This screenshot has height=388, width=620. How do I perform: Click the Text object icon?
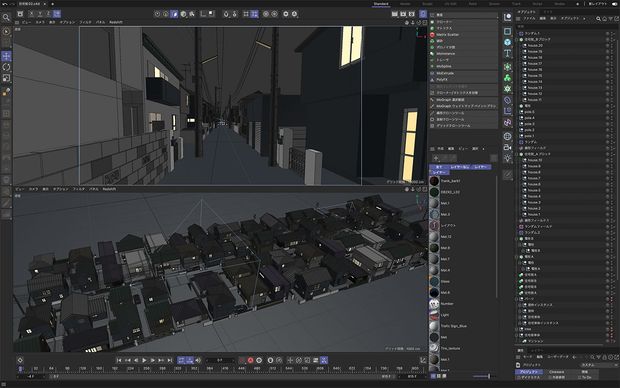point(508,53)
